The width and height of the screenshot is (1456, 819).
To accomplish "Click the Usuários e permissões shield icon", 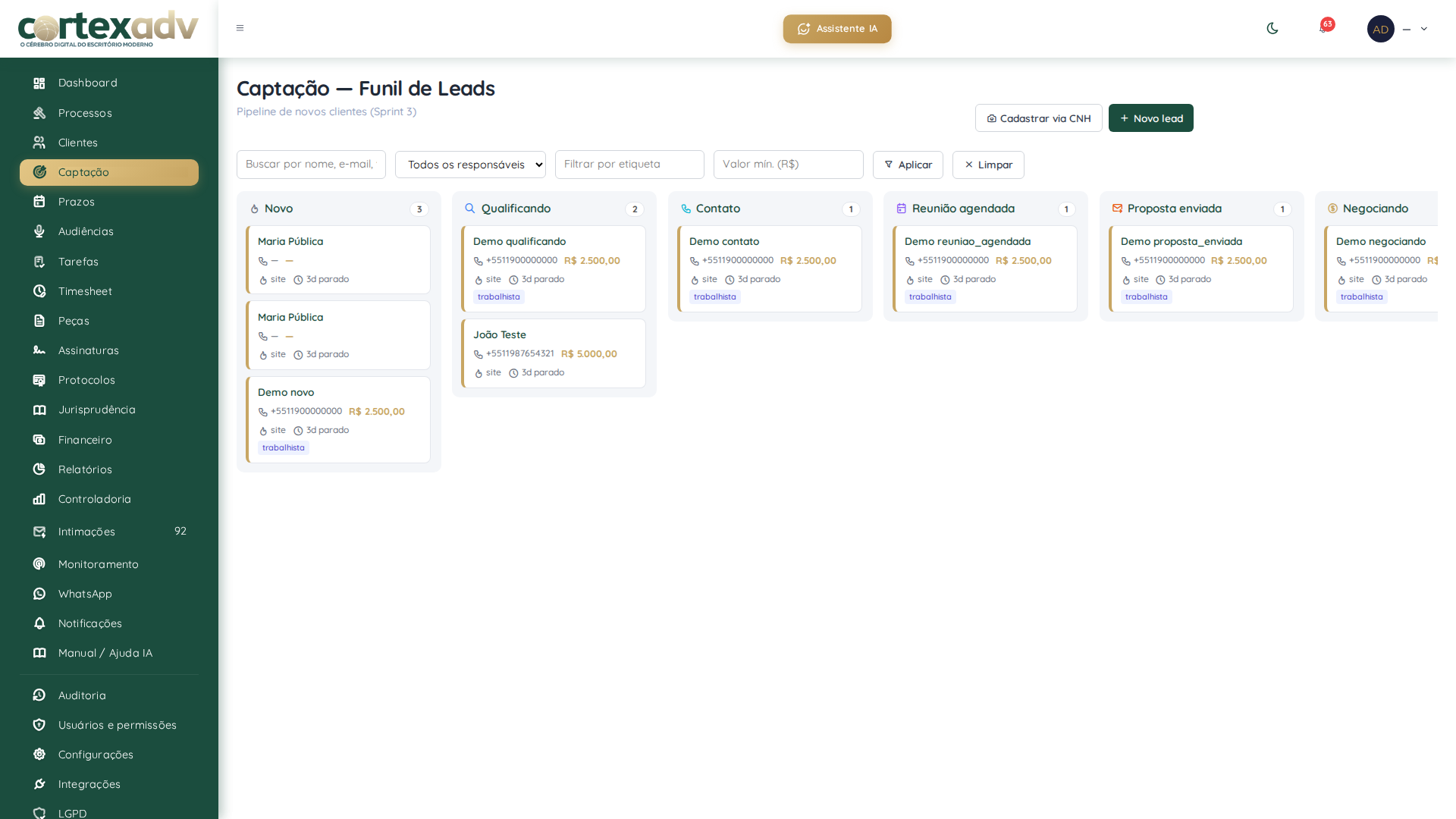I will [39, 725].
